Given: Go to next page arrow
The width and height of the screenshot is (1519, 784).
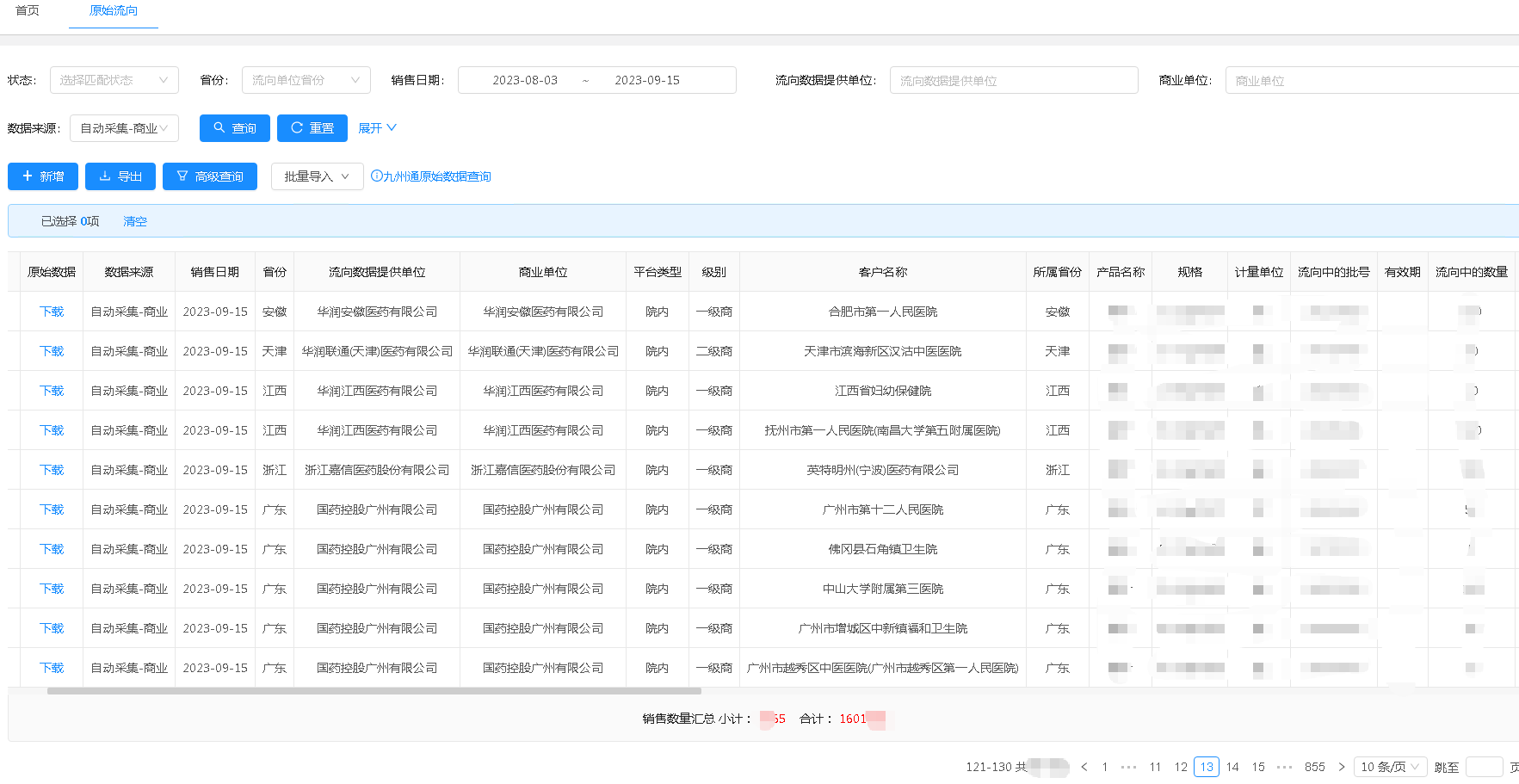Looking at the screenshot, I should pyautogui.click(x=1341, y=767).
